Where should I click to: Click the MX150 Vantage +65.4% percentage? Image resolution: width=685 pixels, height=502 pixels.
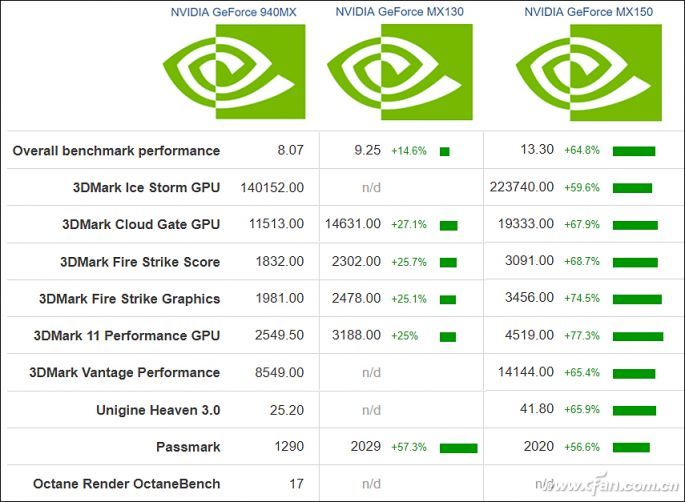pos(582,373)
